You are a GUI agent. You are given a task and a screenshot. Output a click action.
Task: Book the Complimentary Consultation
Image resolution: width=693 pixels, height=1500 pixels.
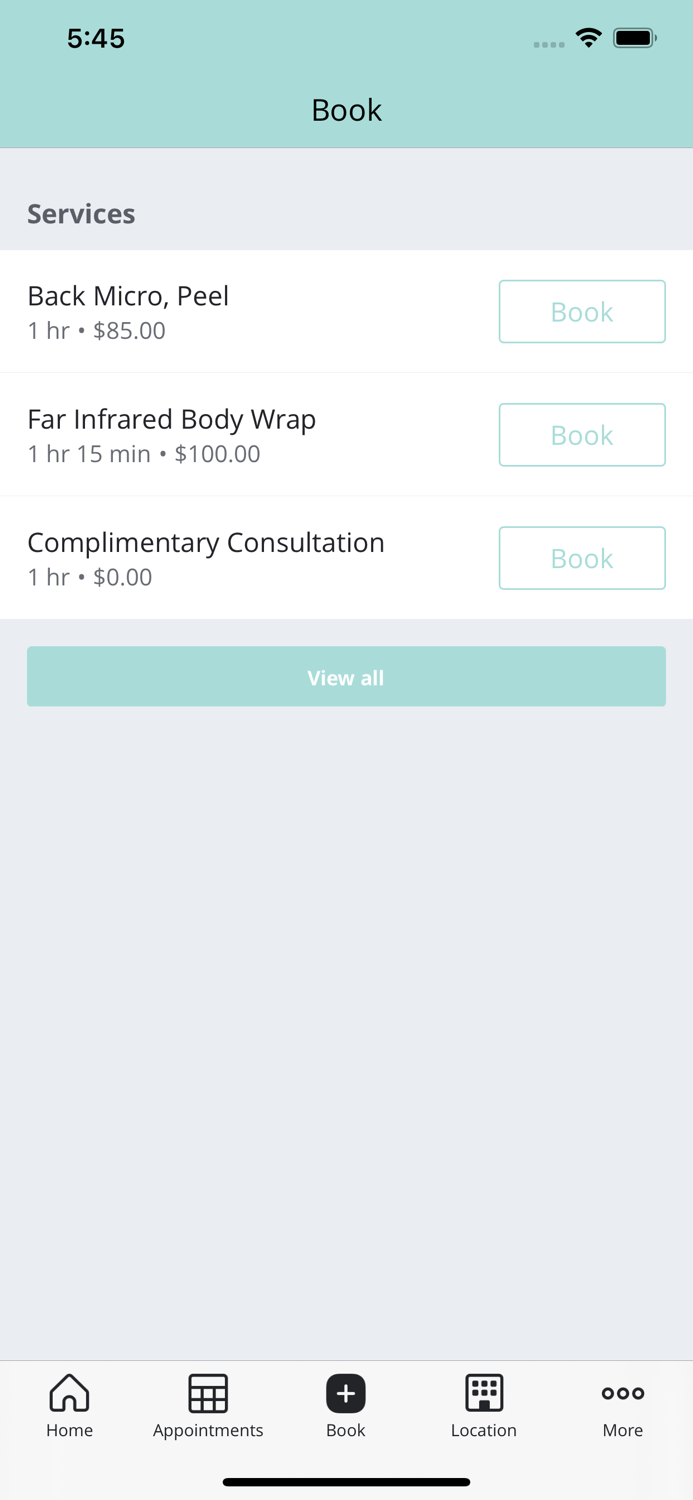582,558
